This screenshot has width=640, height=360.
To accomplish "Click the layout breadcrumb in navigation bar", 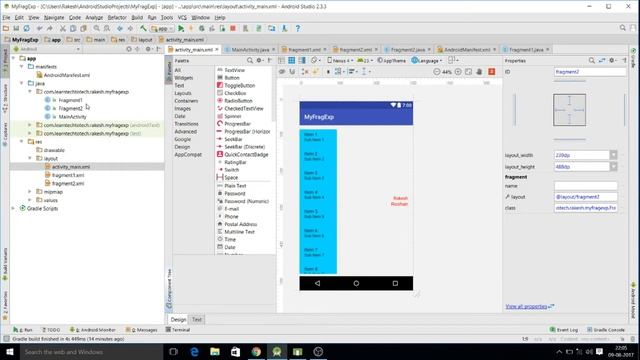I will (142, 40).
